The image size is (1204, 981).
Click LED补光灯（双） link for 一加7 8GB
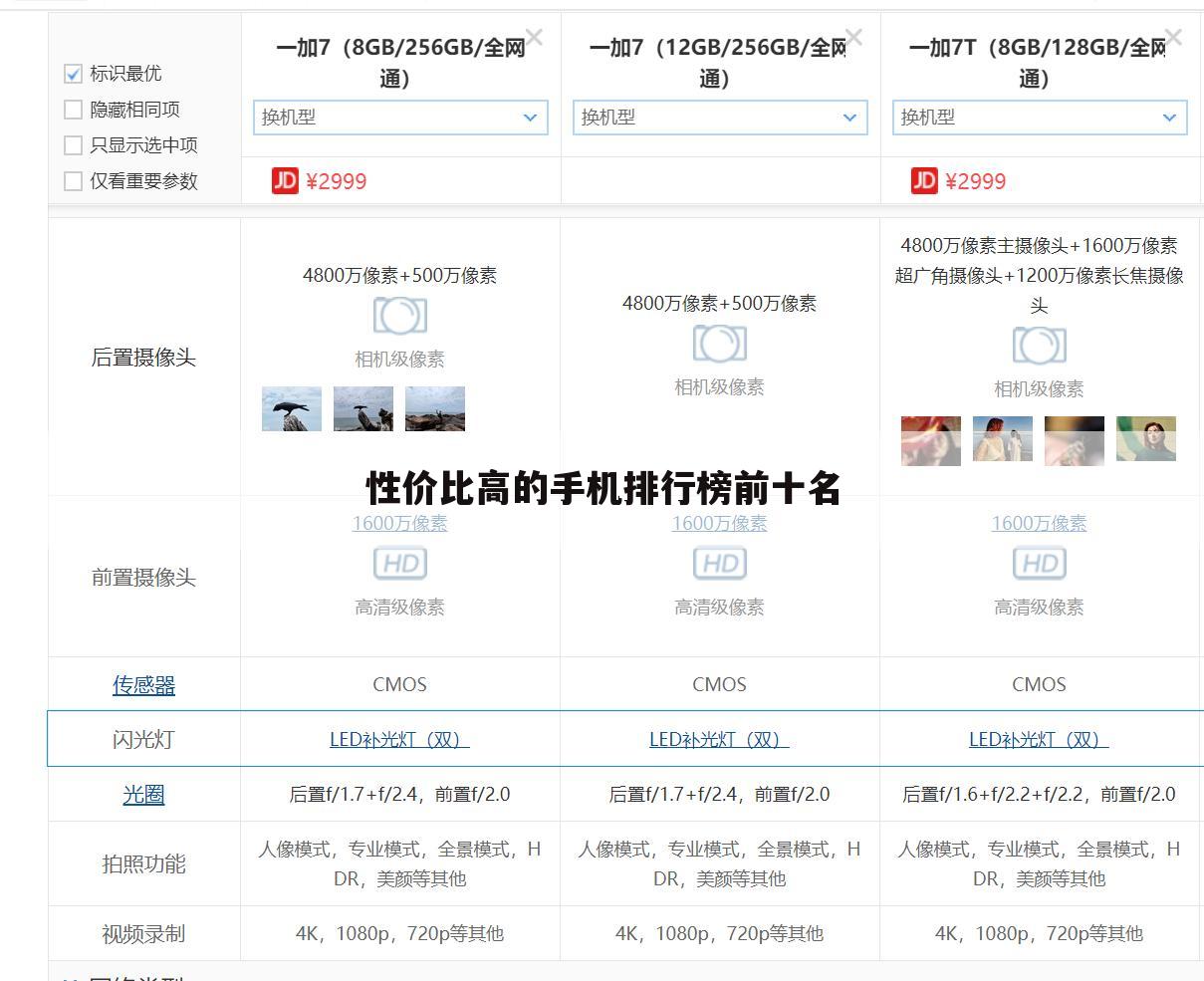400,740
